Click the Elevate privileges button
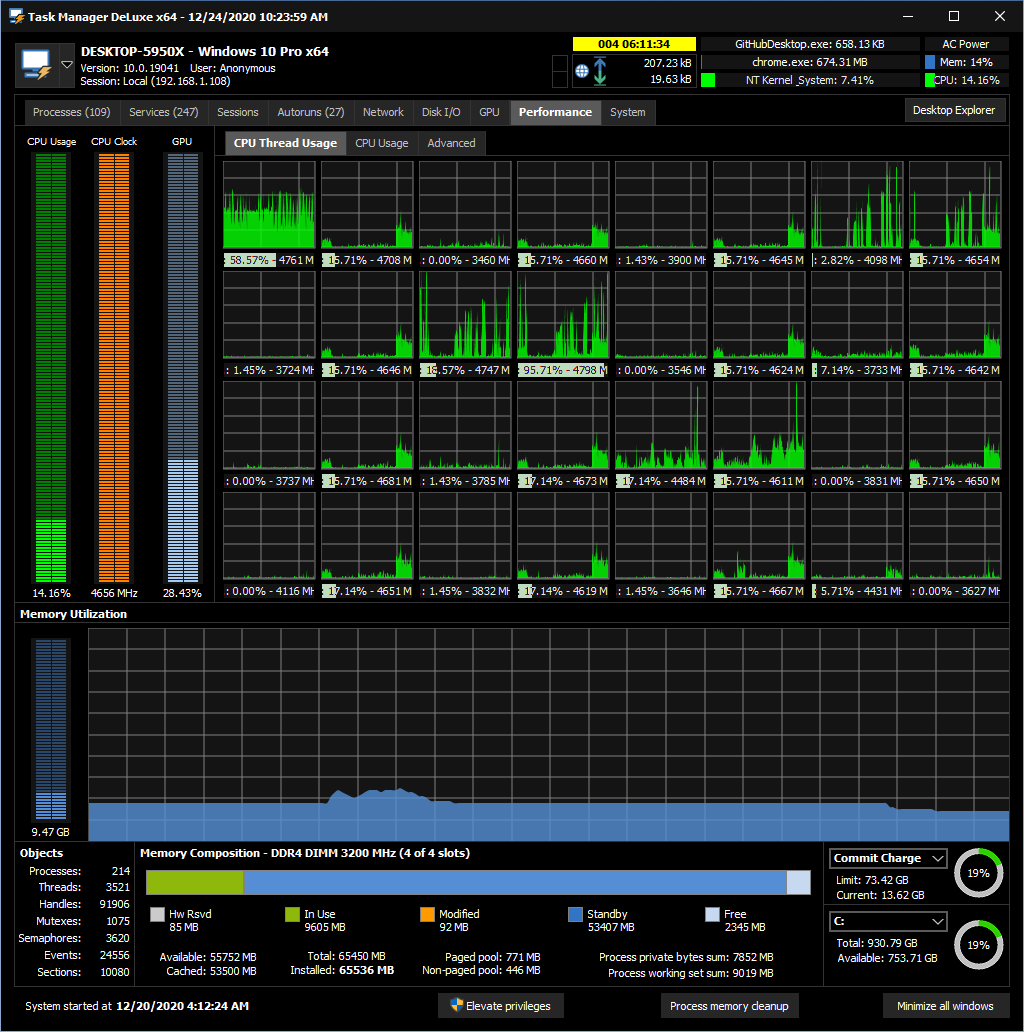 click(500, 1006)
